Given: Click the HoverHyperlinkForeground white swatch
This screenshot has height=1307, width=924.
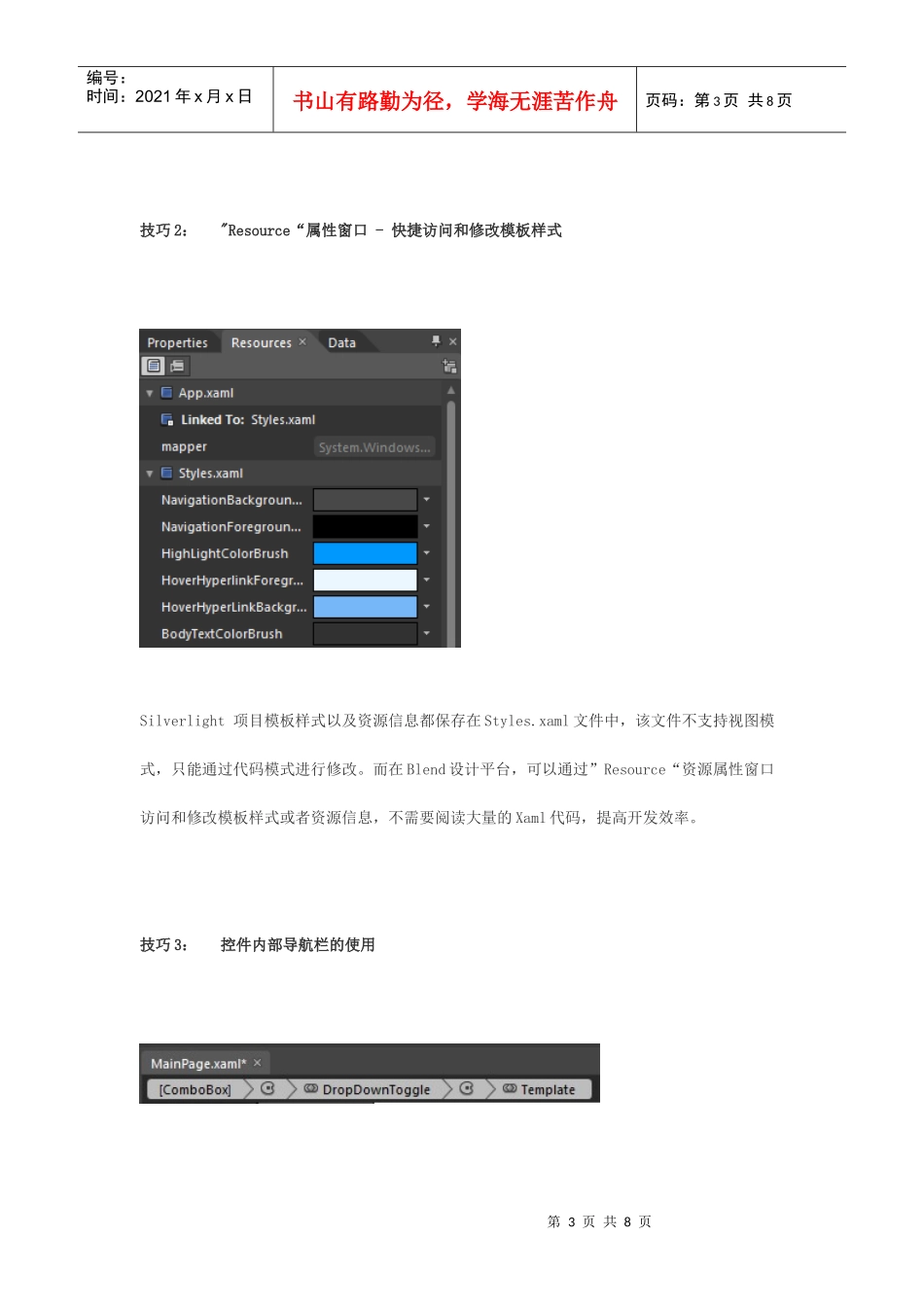Looking at the screenshot, I should point(365,580).
